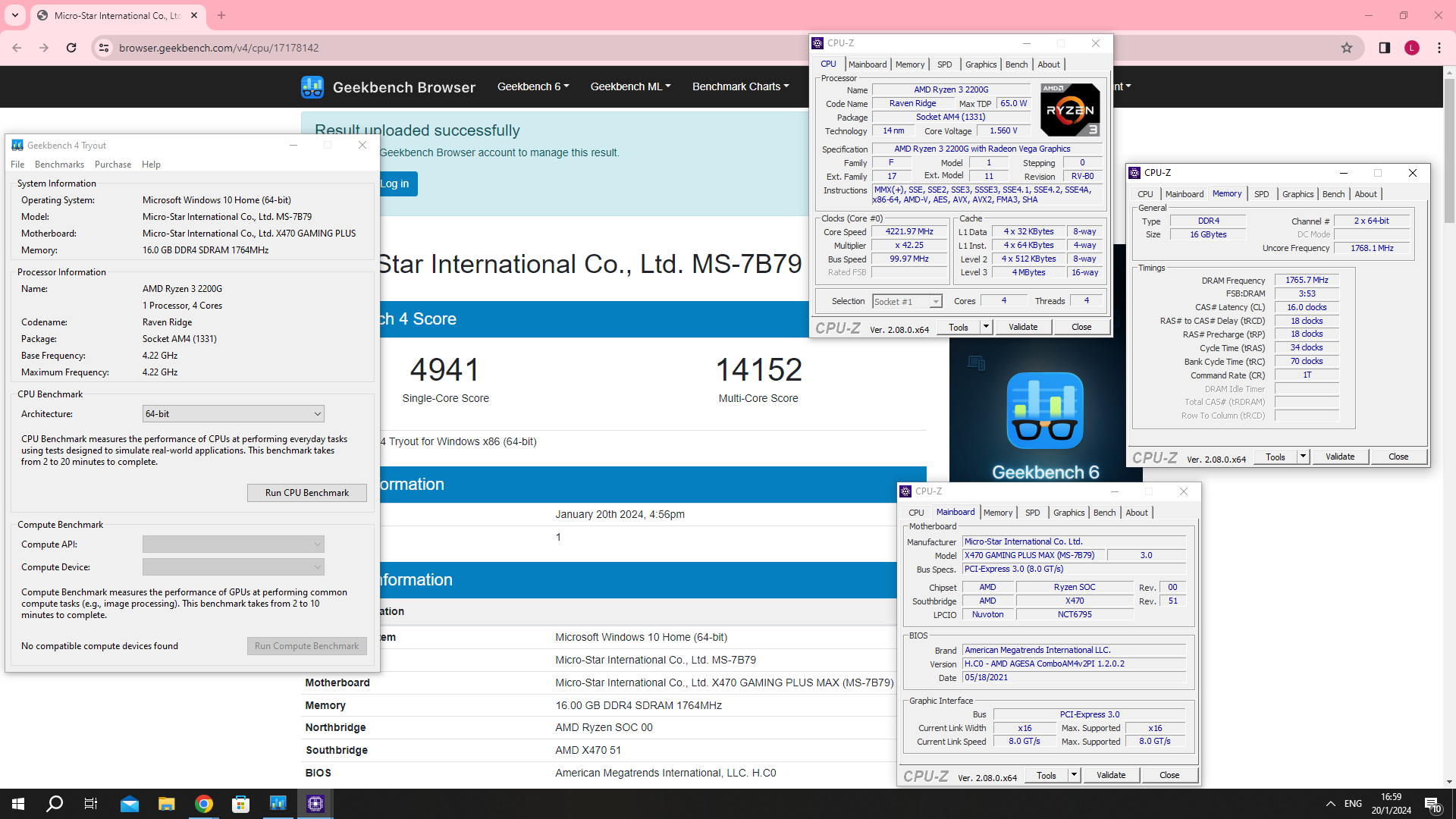The width and height of the screenshot is (1456, 819).
Task: Open Tools arrow in CPU-Z CPU window
Action: coord(986,327)
